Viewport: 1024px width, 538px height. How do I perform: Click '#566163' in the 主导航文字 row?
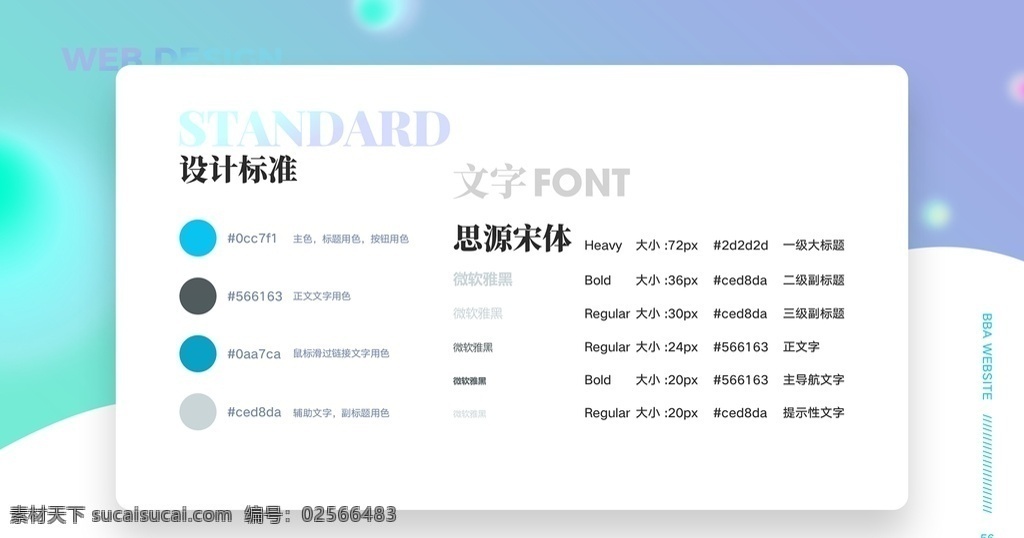(741, 380)
